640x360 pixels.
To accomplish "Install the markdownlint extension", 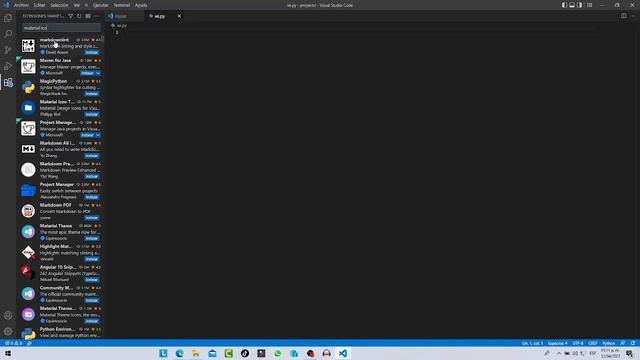I will [x=92, y=52].
